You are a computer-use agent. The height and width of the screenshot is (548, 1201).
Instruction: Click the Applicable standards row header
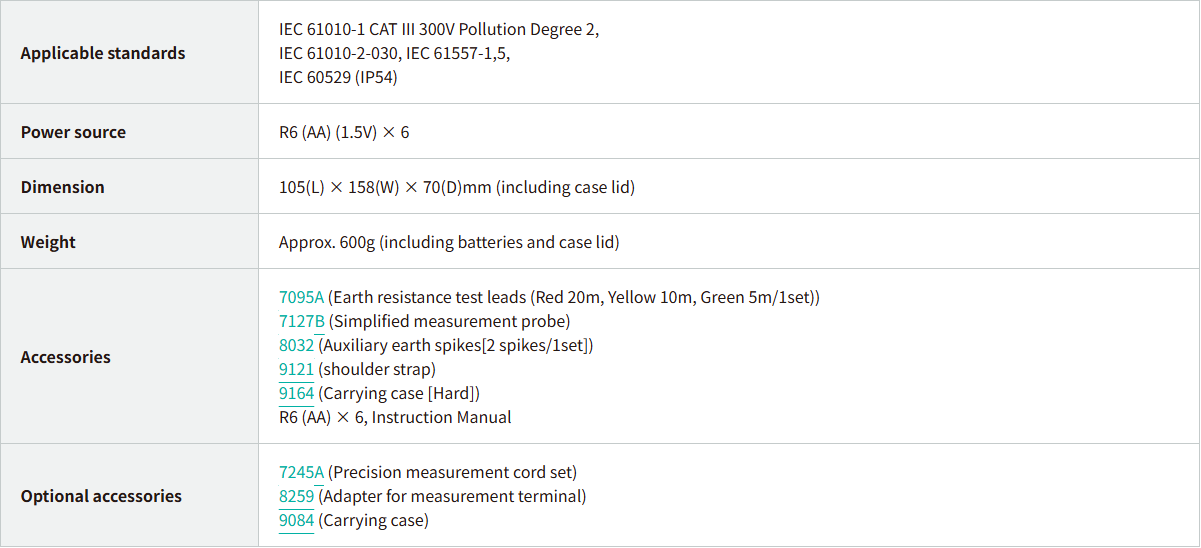(x=103, y=53)
